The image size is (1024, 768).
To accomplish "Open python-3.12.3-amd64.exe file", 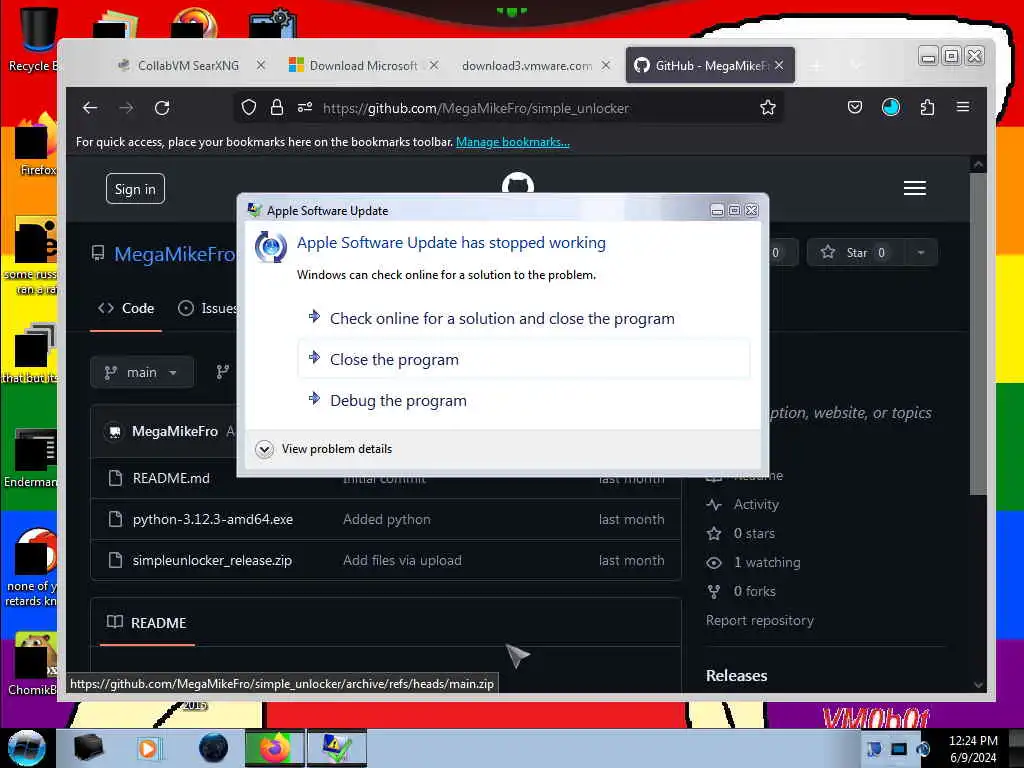I will coord(213,519).
